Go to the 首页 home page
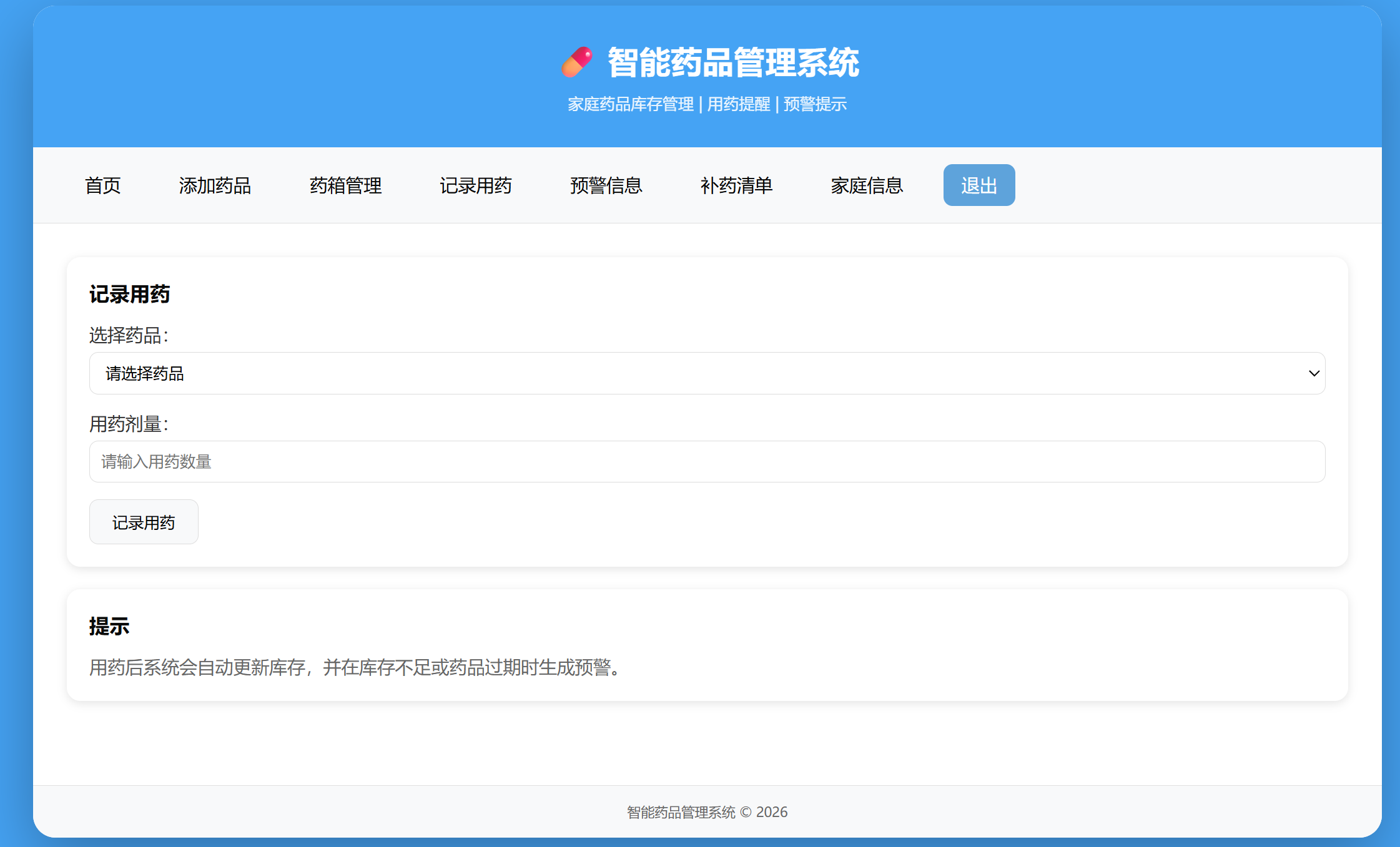The height and width of the screenshot is (847, 1400). click(103, 185)
